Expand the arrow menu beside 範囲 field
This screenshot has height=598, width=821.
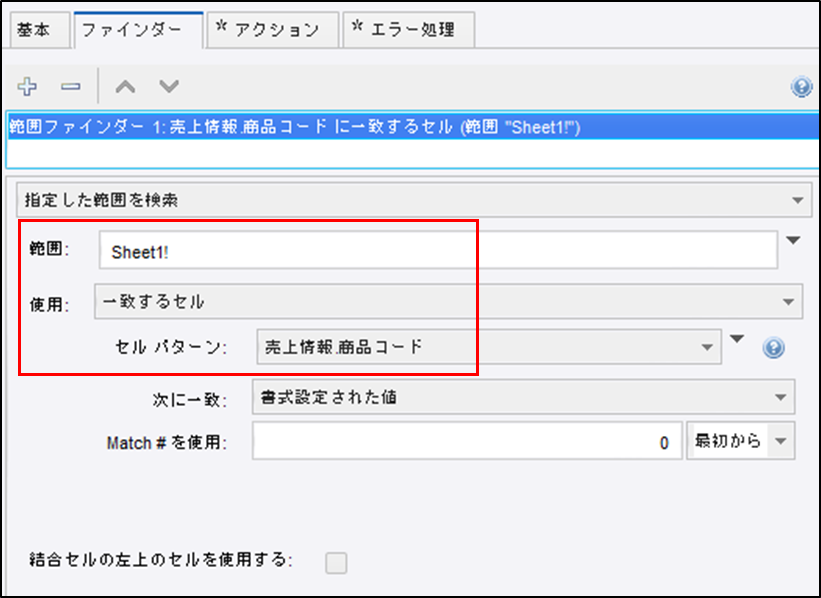click(793, 240)
